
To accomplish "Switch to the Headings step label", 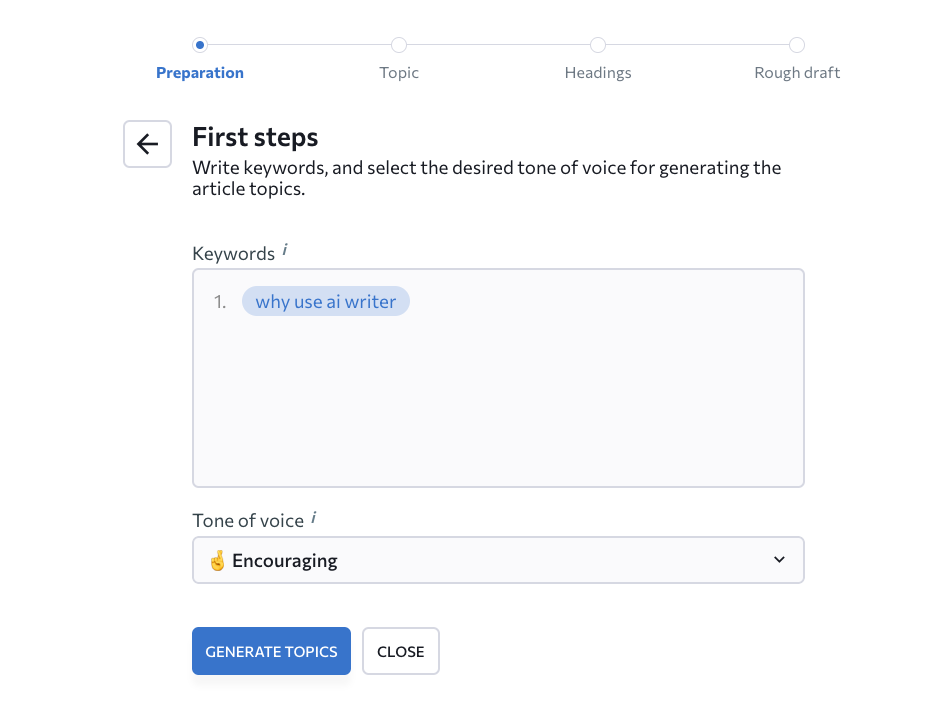I will (x=598, y=73).
